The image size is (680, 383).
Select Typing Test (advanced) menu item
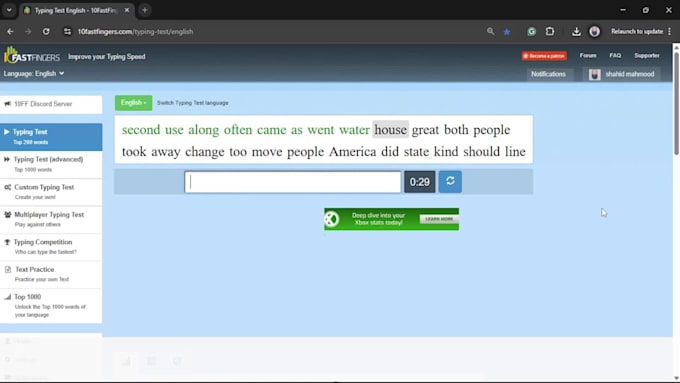click(x=51, y=164)
